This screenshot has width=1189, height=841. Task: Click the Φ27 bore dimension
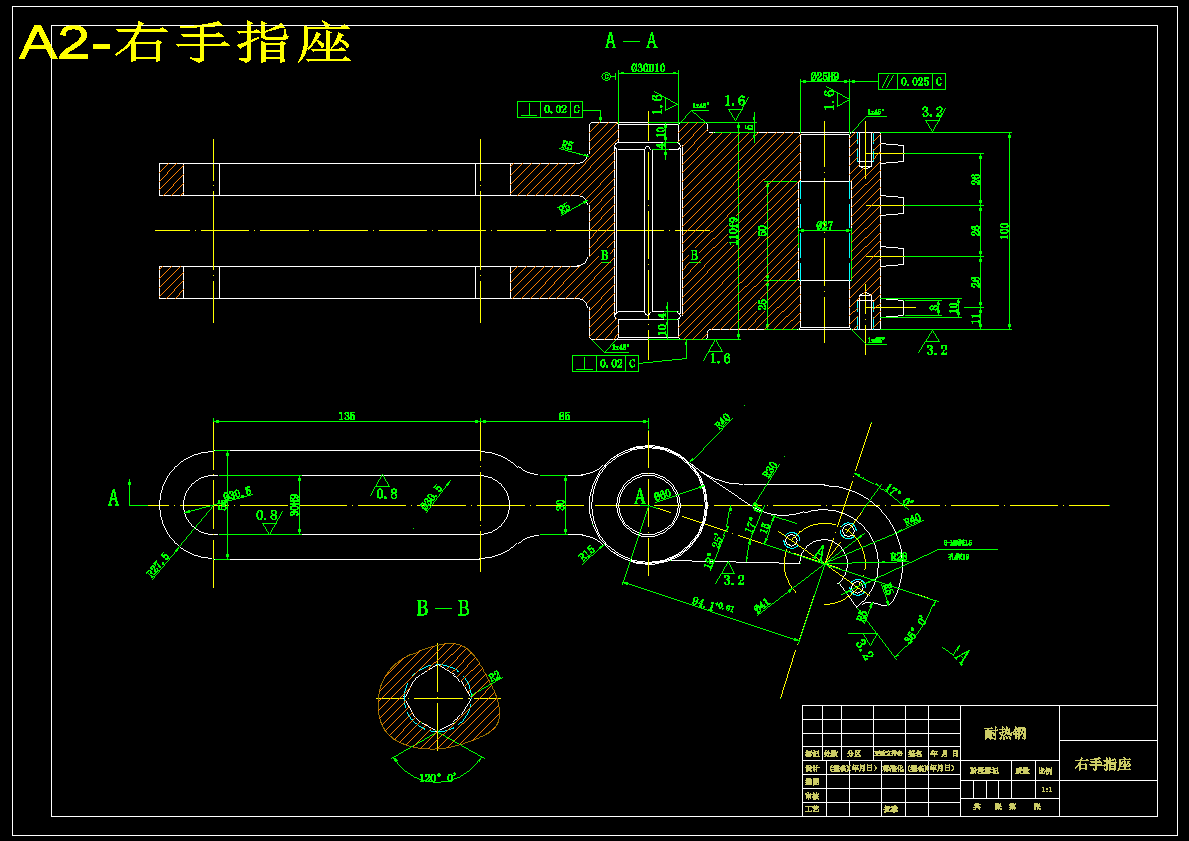[x=824, y=226]
